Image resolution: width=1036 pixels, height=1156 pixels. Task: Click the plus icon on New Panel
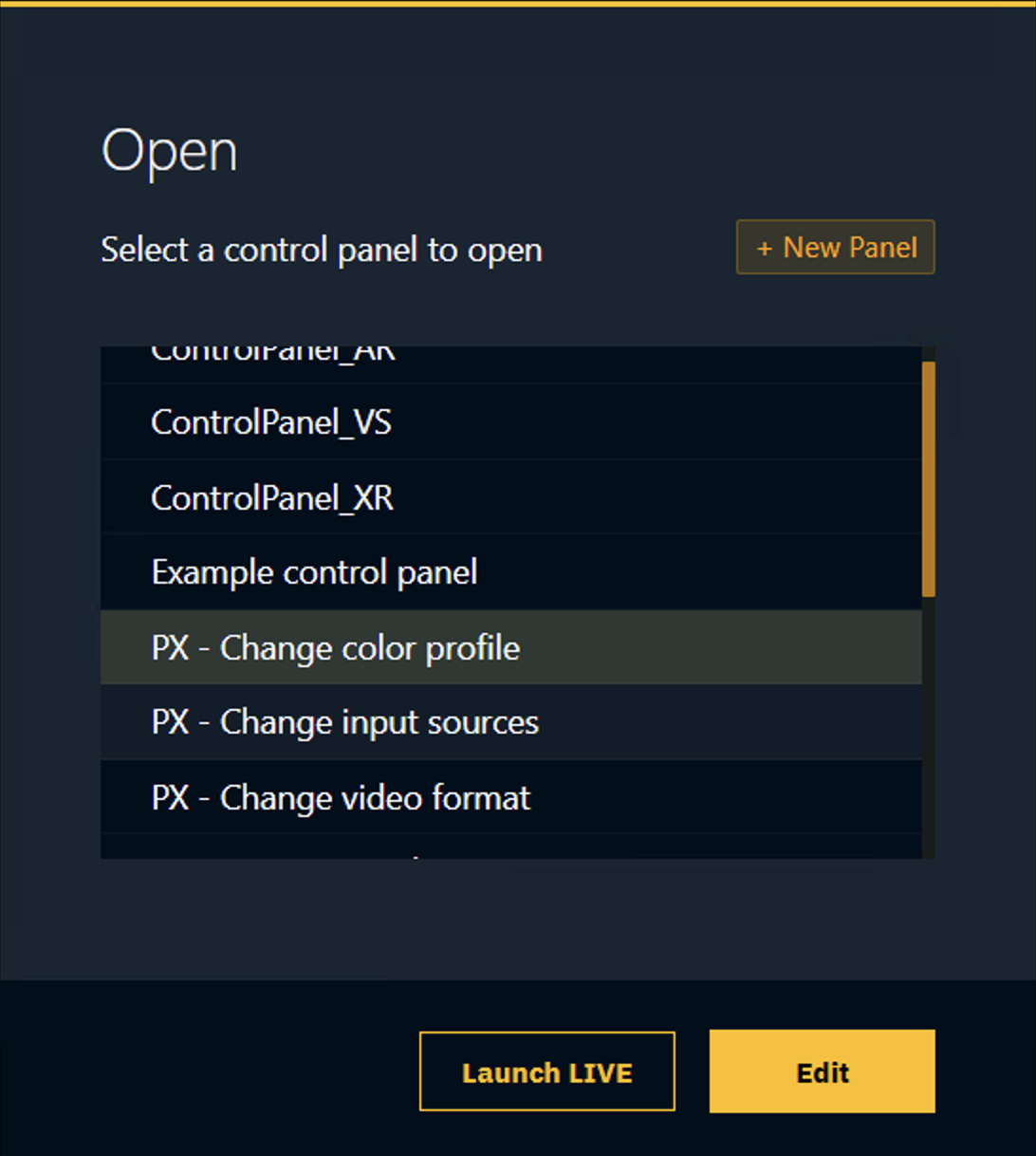(x=764, y=249)
